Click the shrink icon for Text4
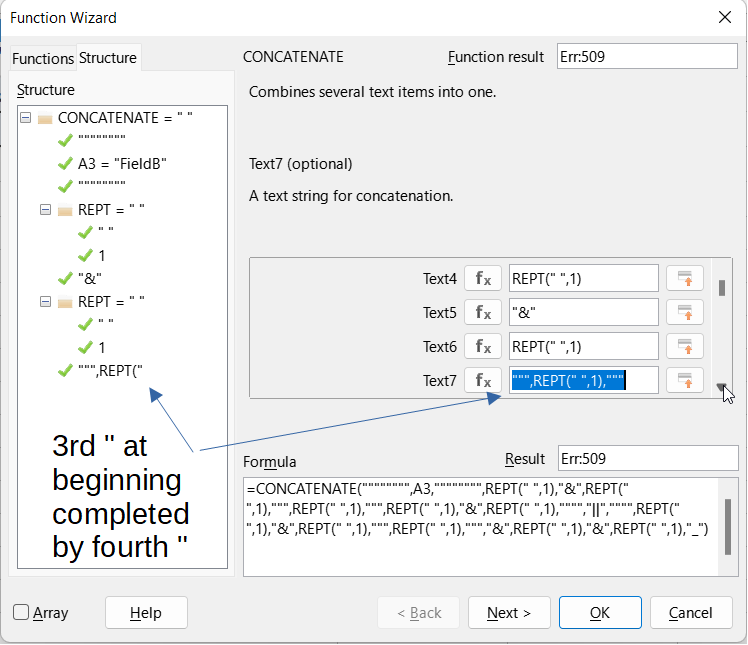 tap(685, 278)
